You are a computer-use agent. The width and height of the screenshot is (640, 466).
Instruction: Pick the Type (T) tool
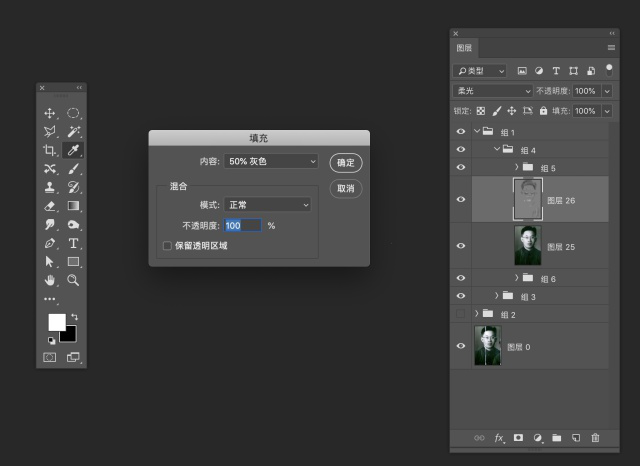73,243
